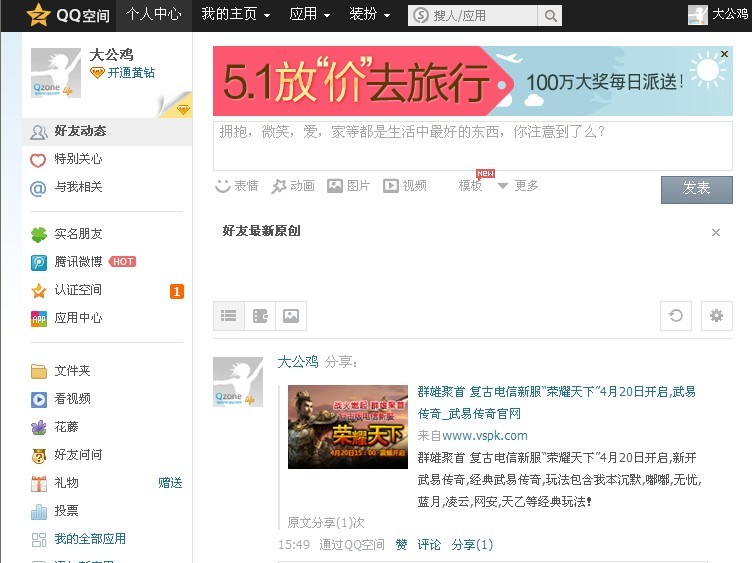Attach 图片 picture
The image size is (752, 563).
349,186
